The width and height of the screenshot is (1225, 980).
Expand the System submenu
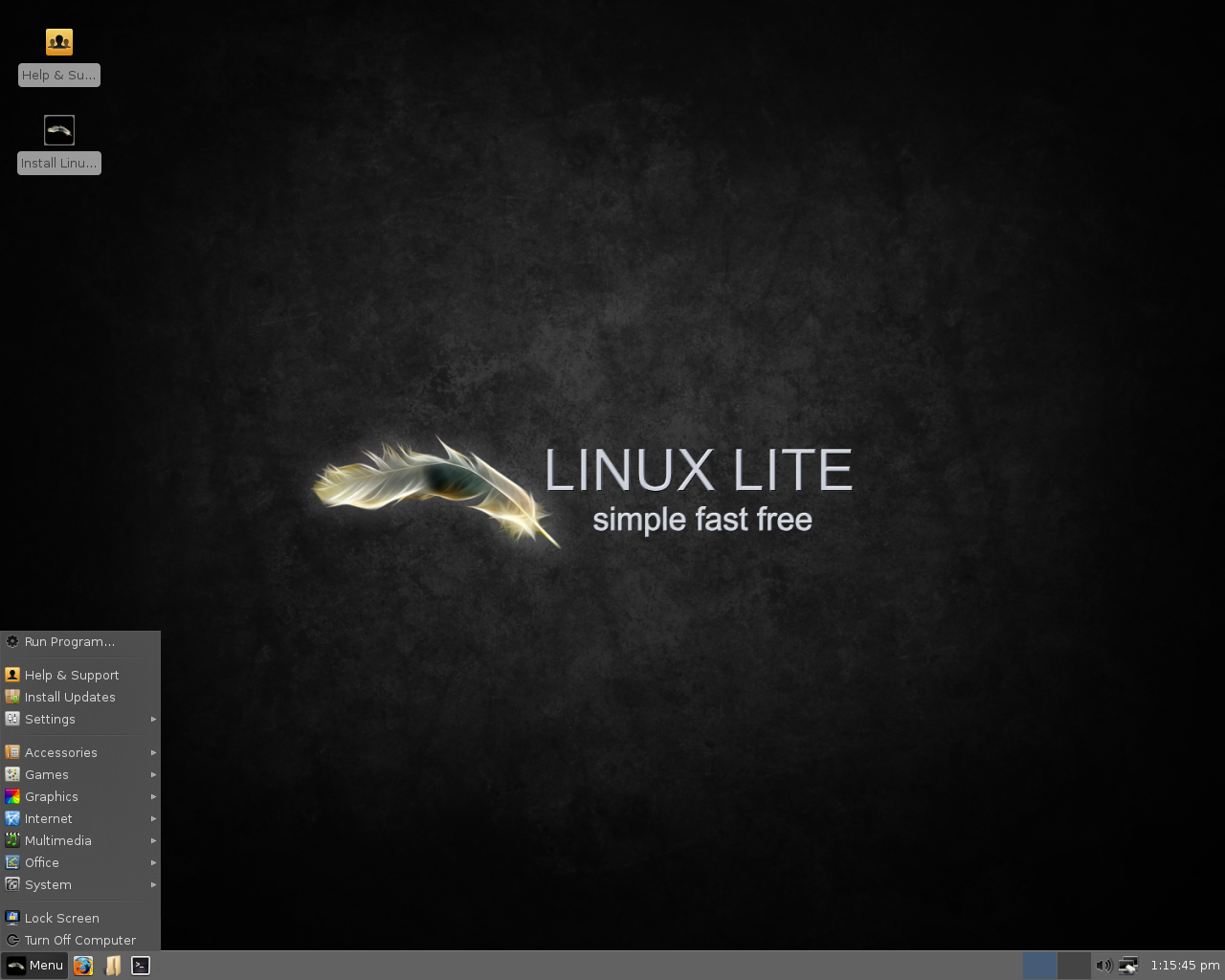pos(80,884)
